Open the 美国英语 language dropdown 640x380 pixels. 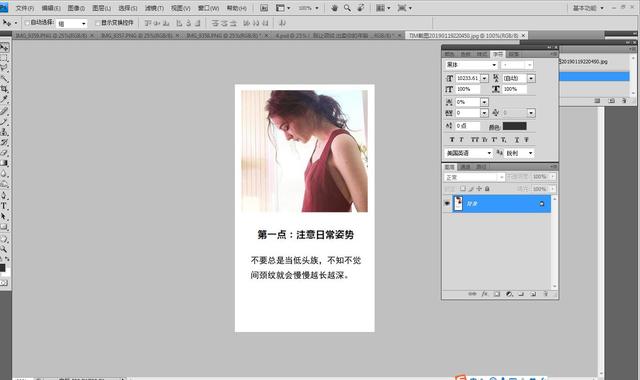coord(469,153)
